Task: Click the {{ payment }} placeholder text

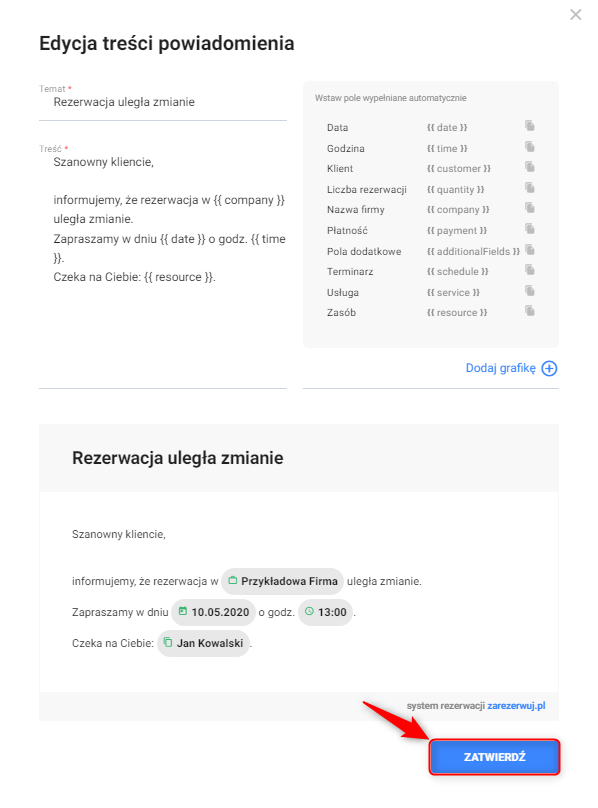Action: point(457,231)
